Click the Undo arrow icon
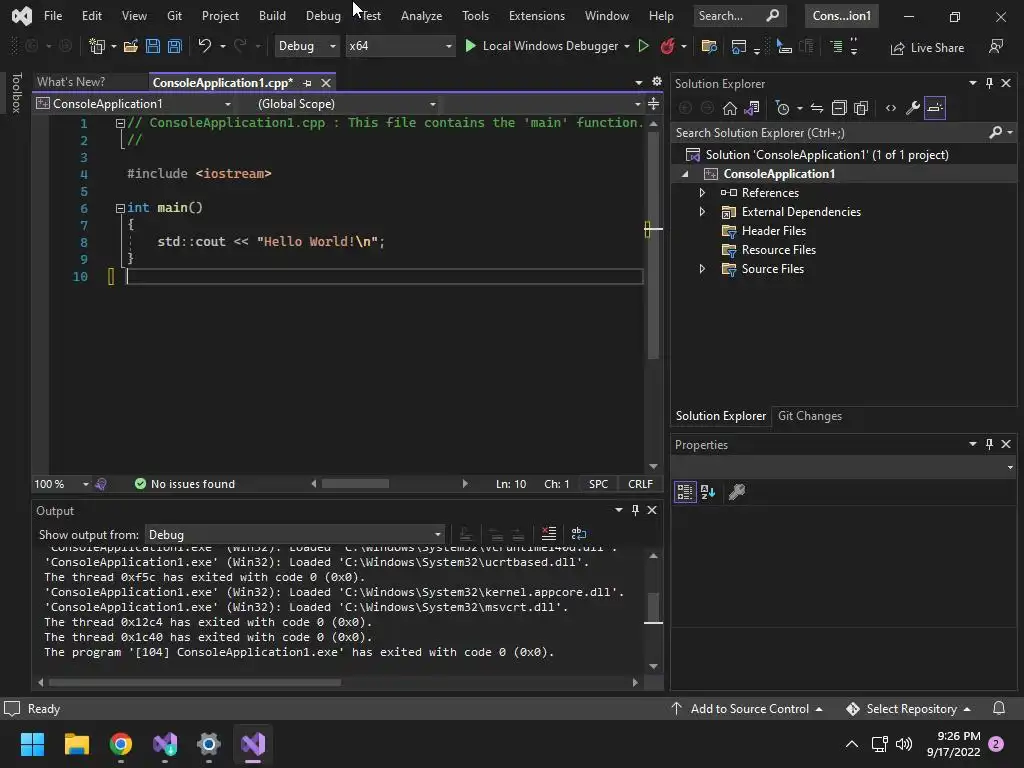The image size is (1024, 768). tap(204, 46)
